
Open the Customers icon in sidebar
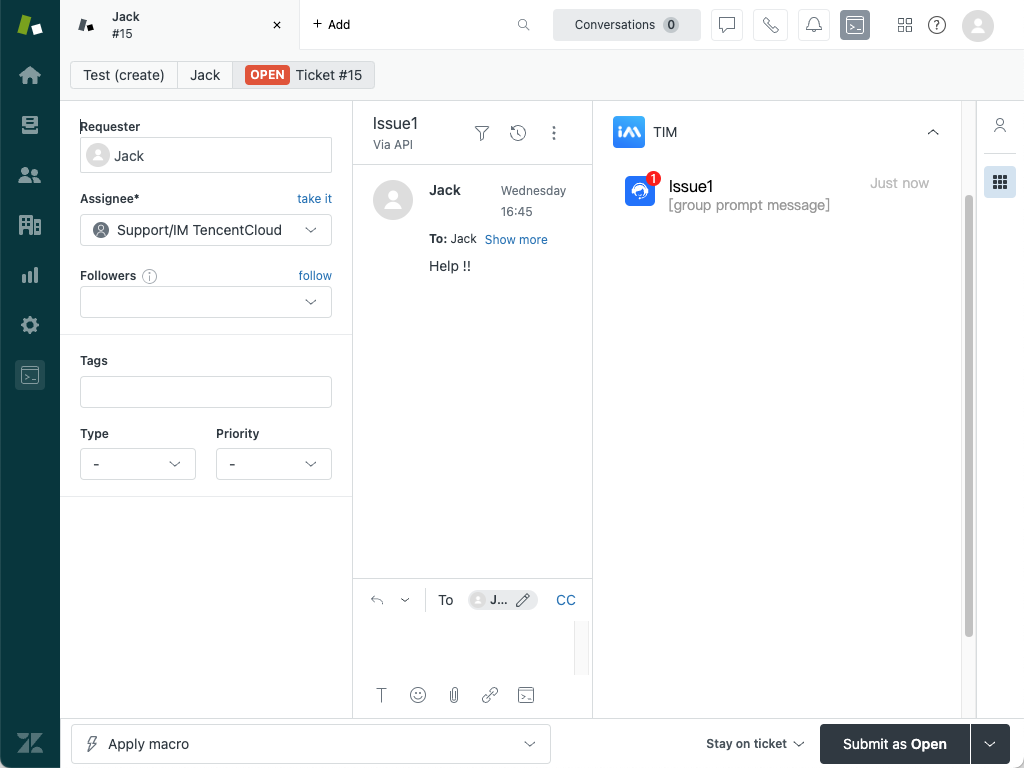[30, 175]
